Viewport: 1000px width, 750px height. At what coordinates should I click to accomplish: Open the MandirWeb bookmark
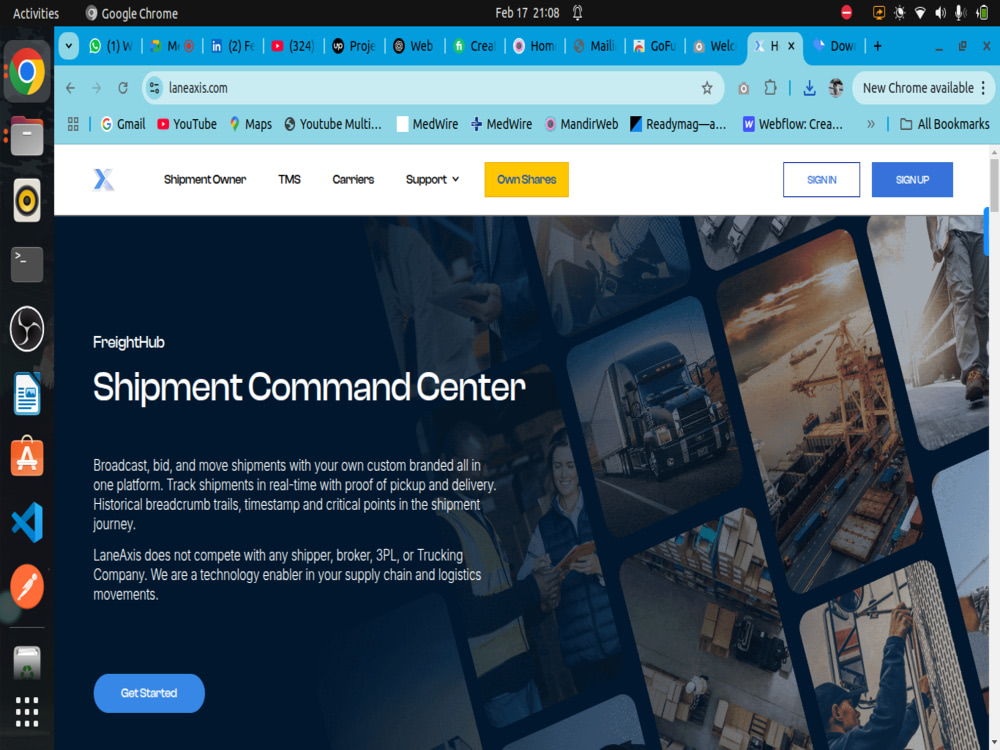pyautogui.click(x=581, y=124)
